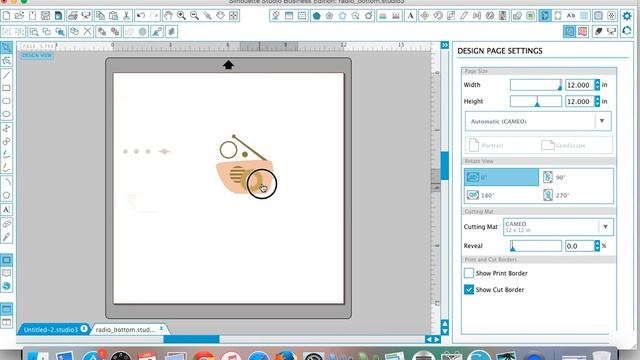Viewport: 640px width, 360px height.
Task: Open Finder from the Dock
Action: (x=38, y=356)
